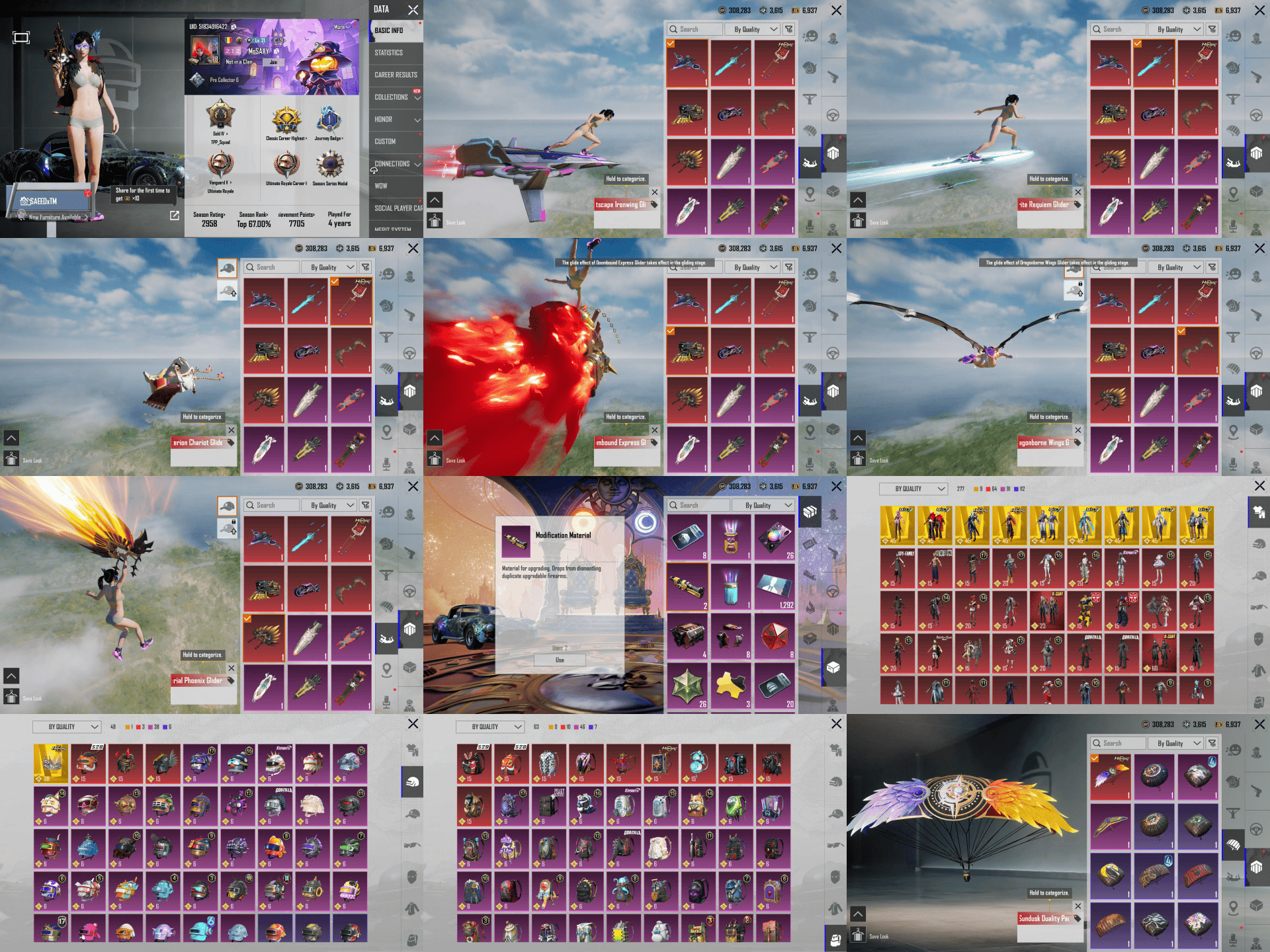Click the steering wheel icon in the Modification Material screen

click(833, 592)
